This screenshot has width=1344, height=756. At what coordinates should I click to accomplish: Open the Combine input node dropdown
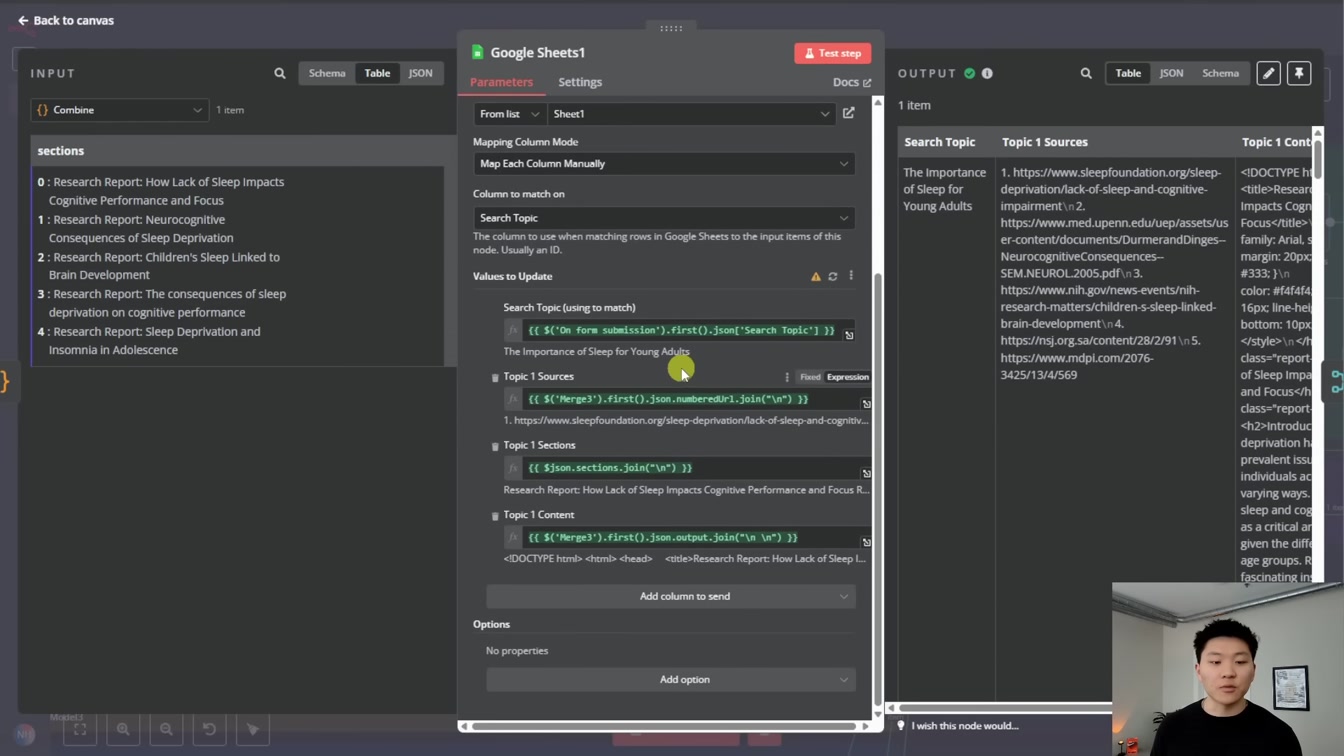[119, 110]
